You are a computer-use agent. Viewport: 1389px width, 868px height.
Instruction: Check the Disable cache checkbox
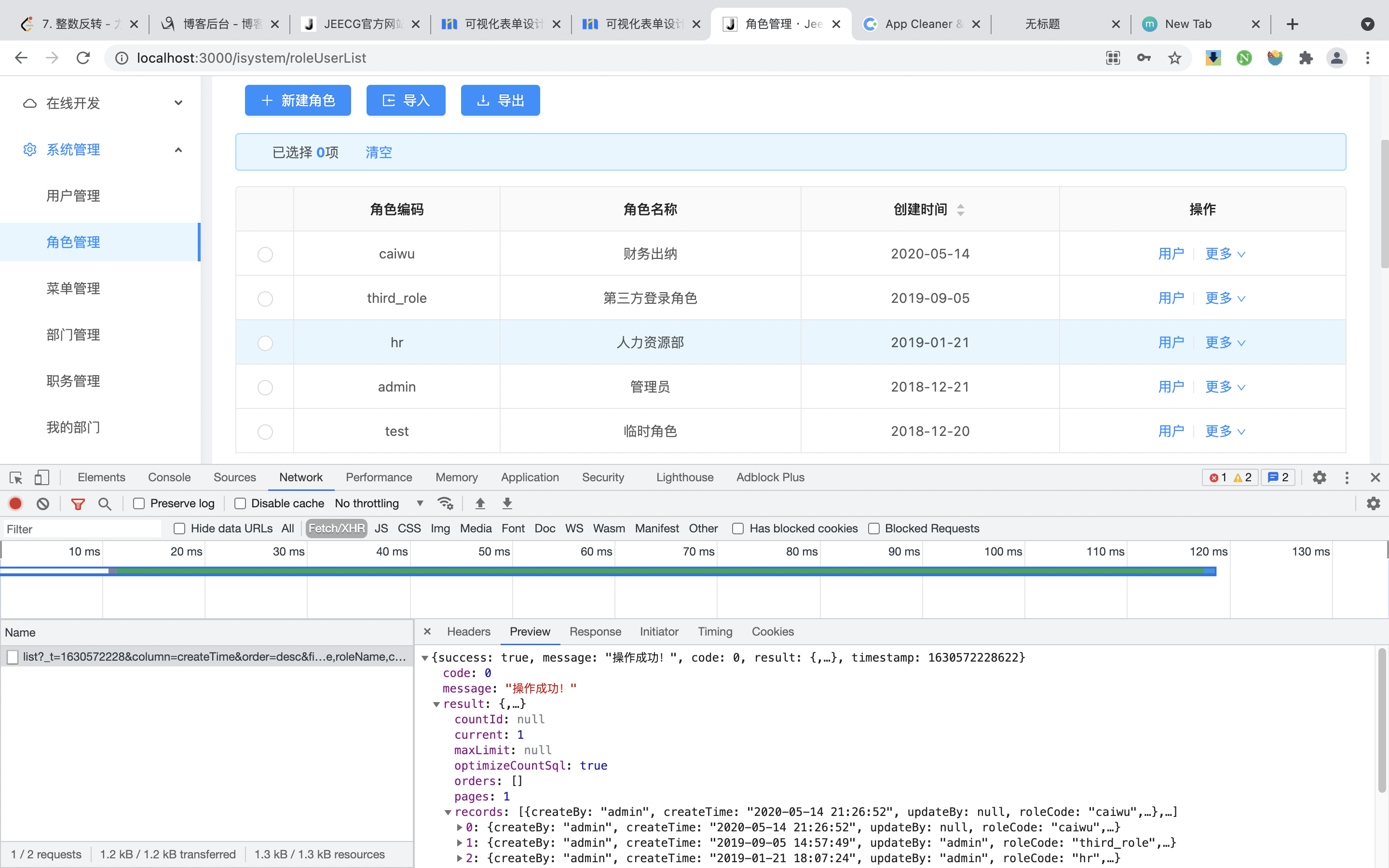(241, 503)
